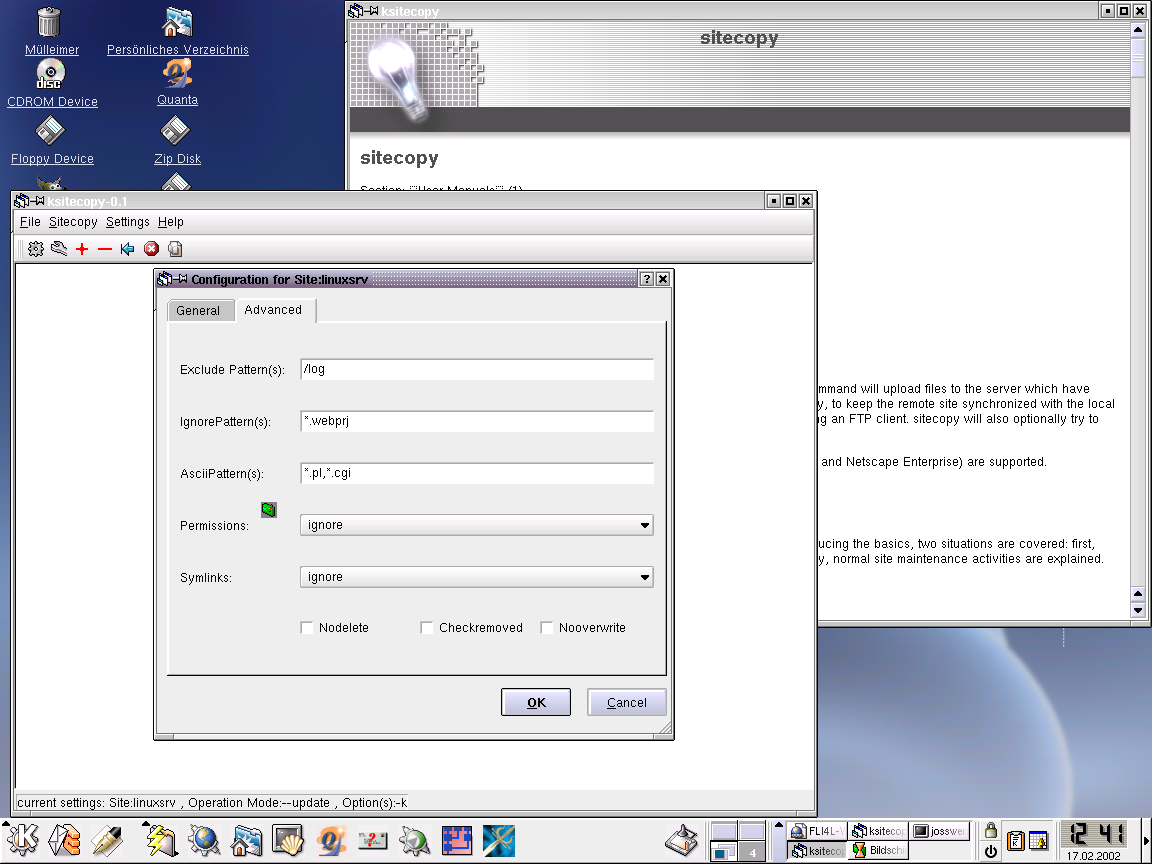
Task: Open the File menu in ksitecopy
Action: pyautogui.click(x=30, y=222)
